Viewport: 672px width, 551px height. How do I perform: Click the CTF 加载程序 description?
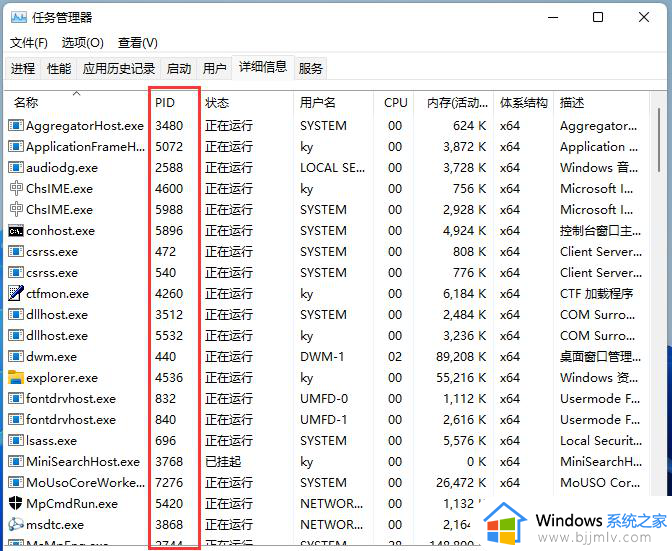pyautogui.click(x=597, y=293)
